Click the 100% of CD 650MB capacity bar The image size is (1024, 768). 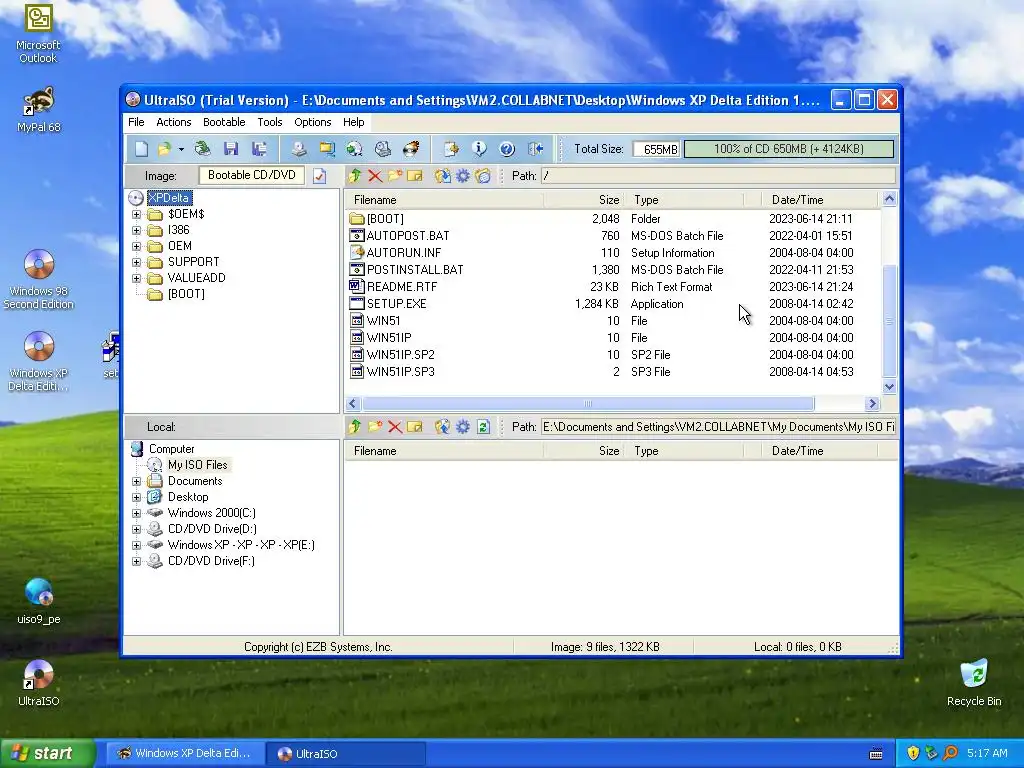click(788, 149)
